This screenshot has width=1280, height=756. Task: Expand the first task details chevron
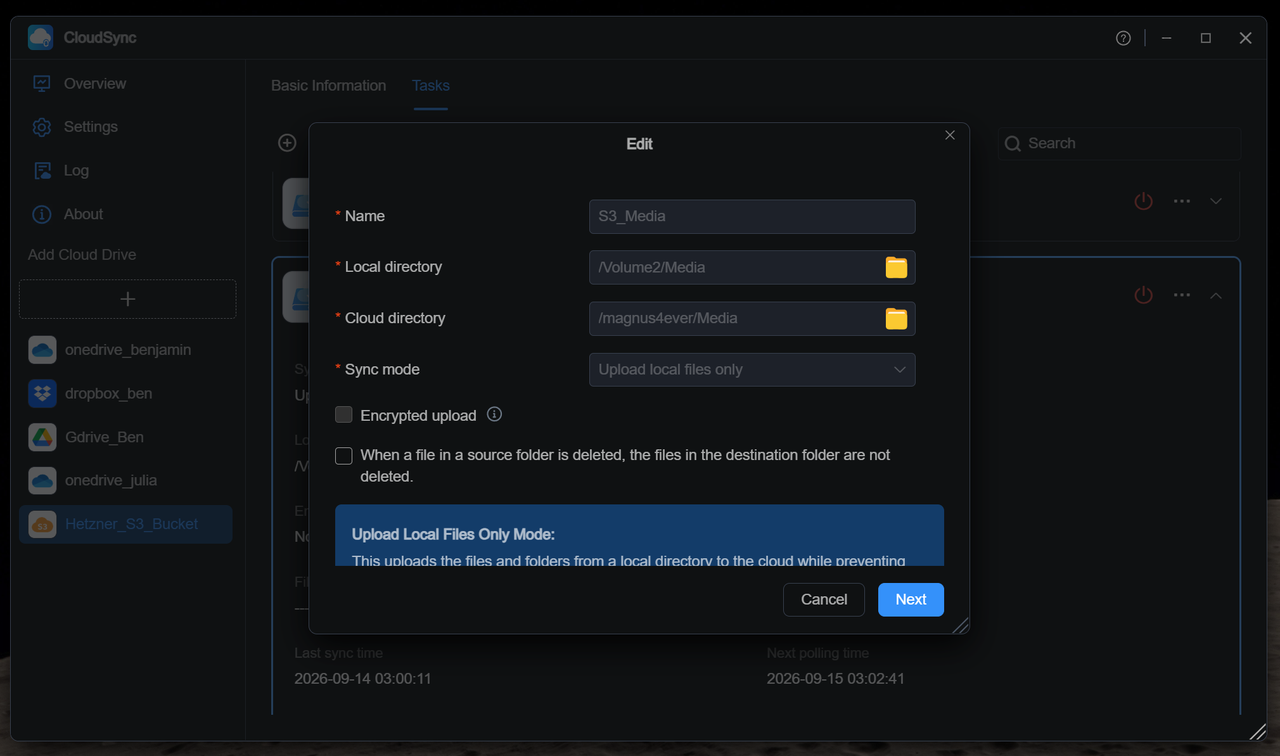[x=1216, y=201]
